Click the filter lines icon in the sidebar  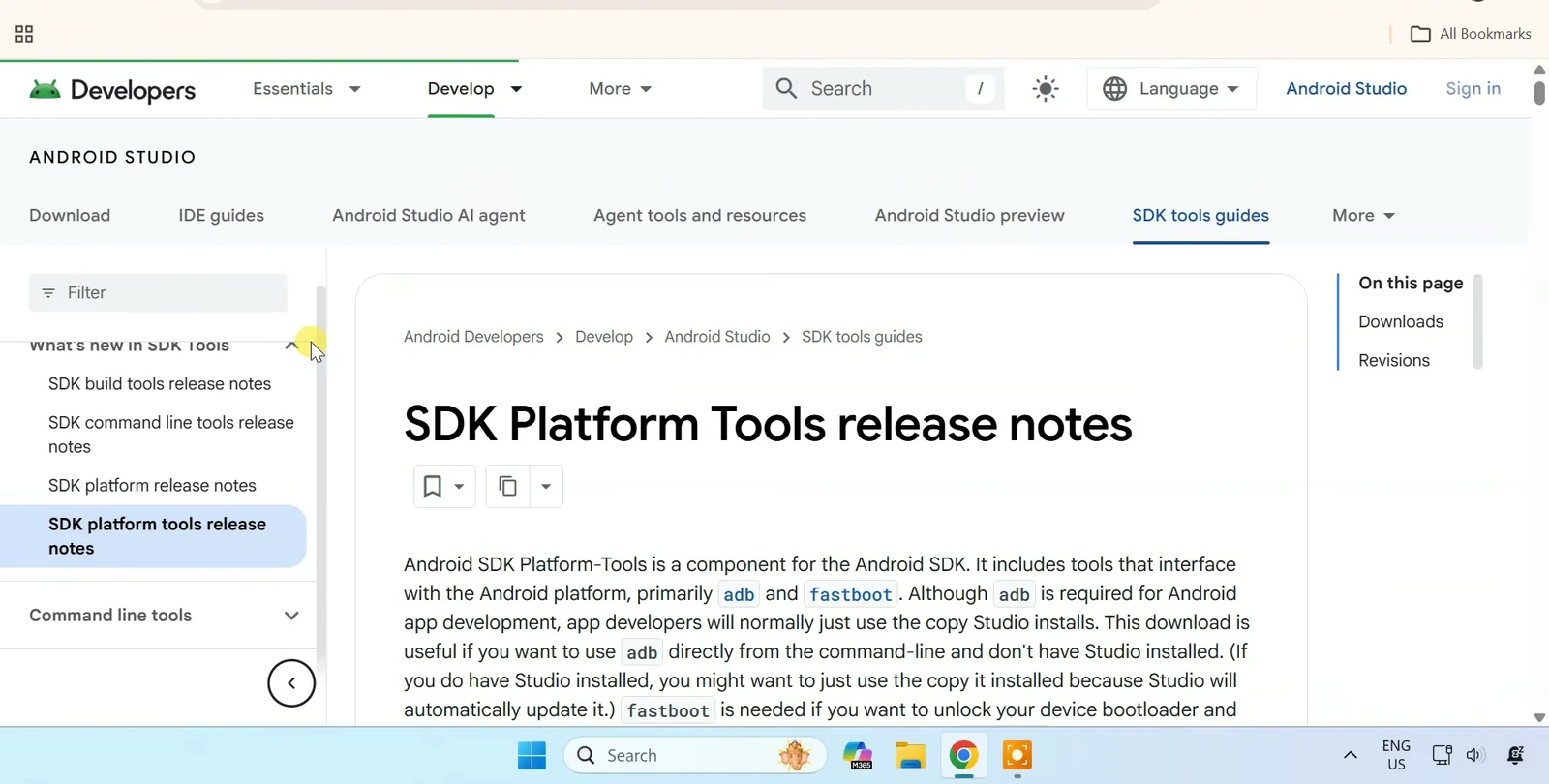tap(48, 293)
